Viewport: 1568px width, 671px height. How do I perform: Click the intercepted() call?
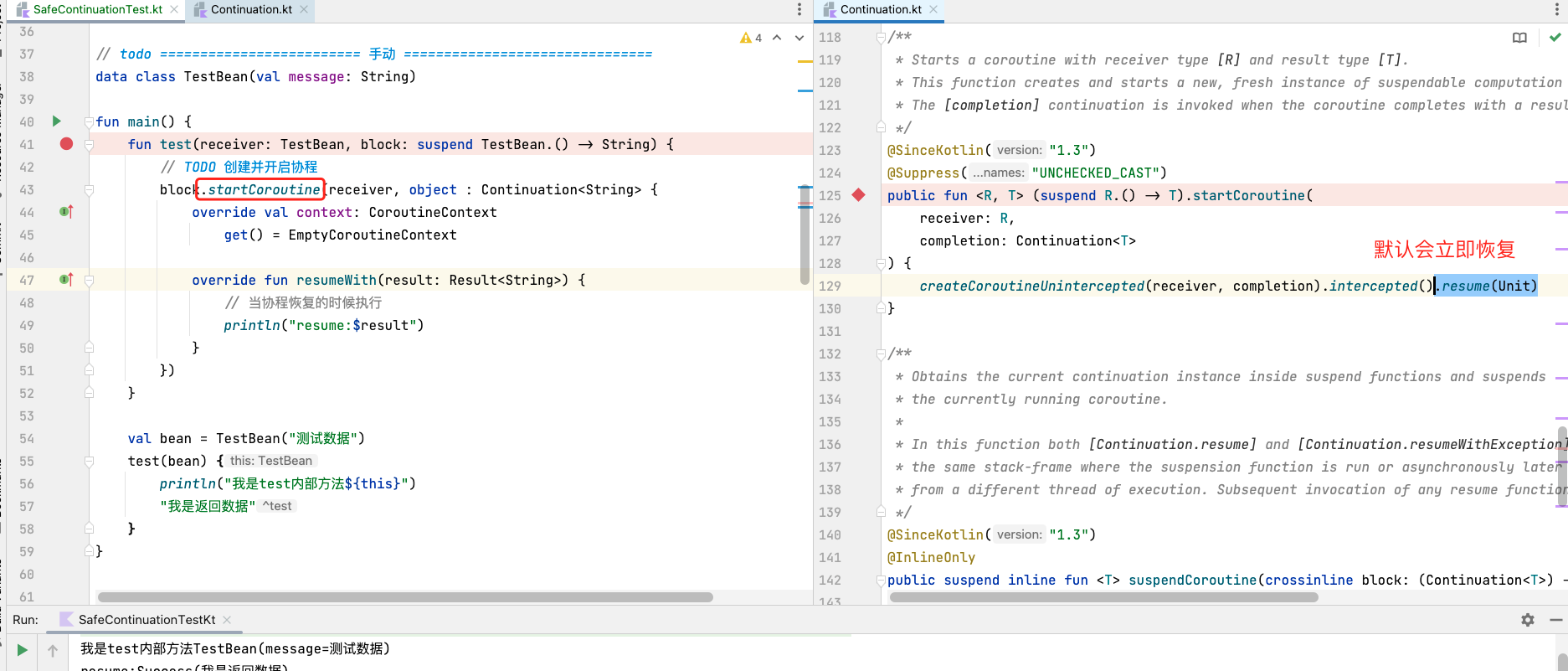(x=1381, y=286)
